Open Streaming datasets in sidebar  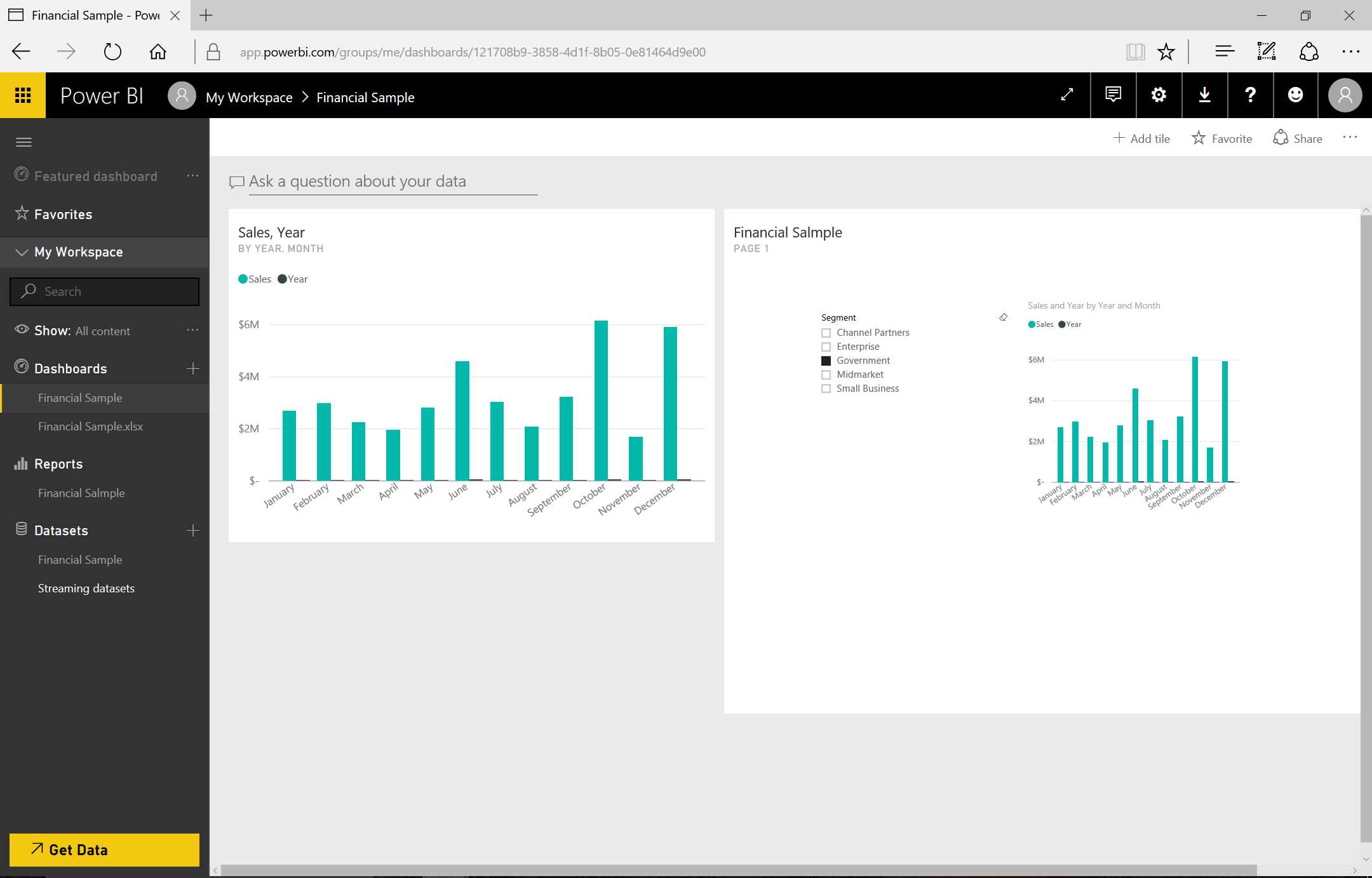pos(86,589)
